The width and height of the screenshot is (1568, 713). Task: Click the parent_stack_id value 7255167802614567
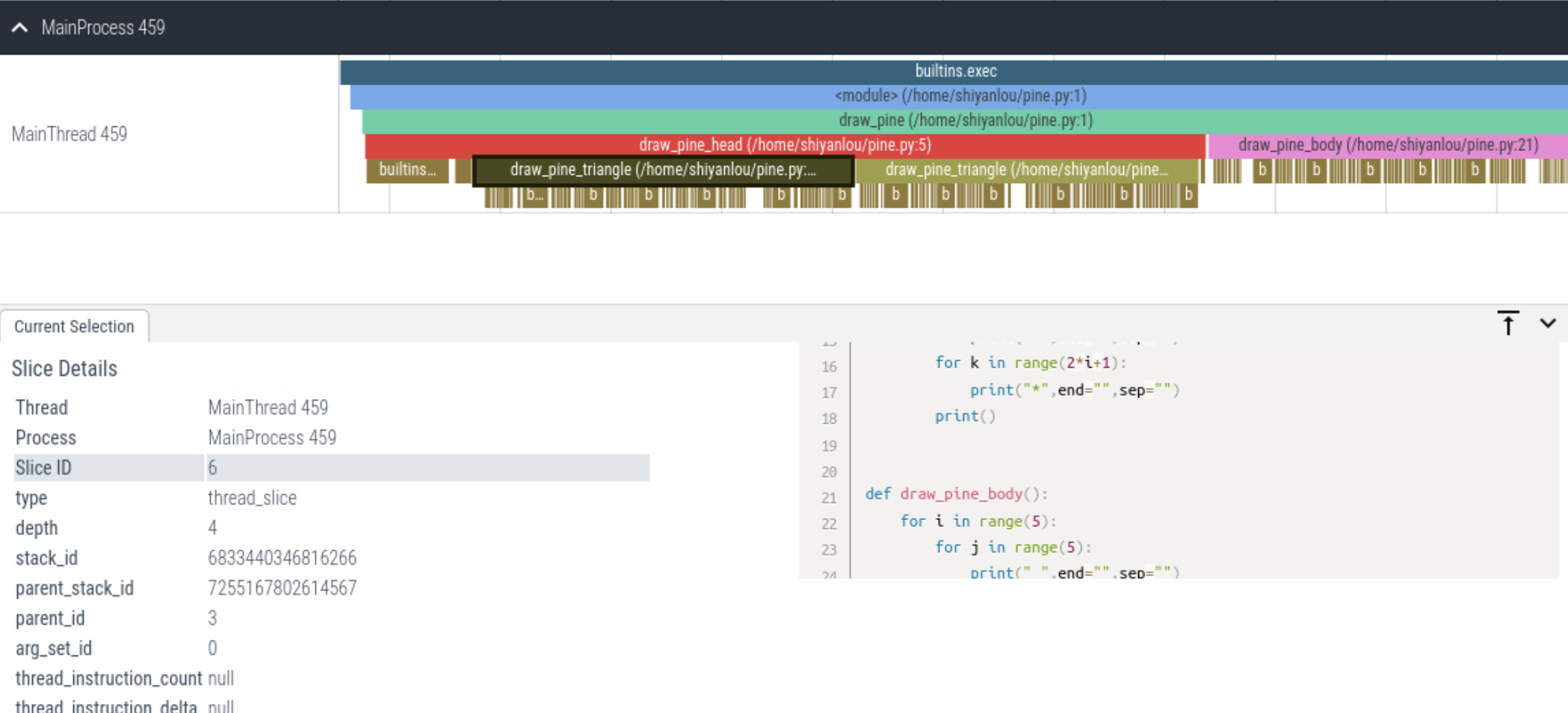pyautogui.click(x=282, y=588)
